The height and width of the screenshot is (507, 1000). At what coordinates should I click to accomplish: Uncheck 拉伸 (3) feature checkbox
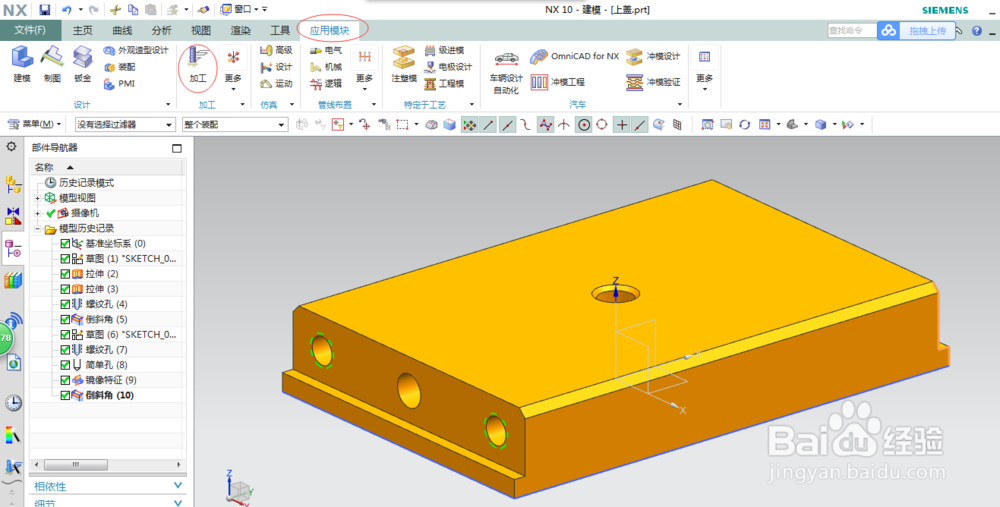(x=65, y=290)
